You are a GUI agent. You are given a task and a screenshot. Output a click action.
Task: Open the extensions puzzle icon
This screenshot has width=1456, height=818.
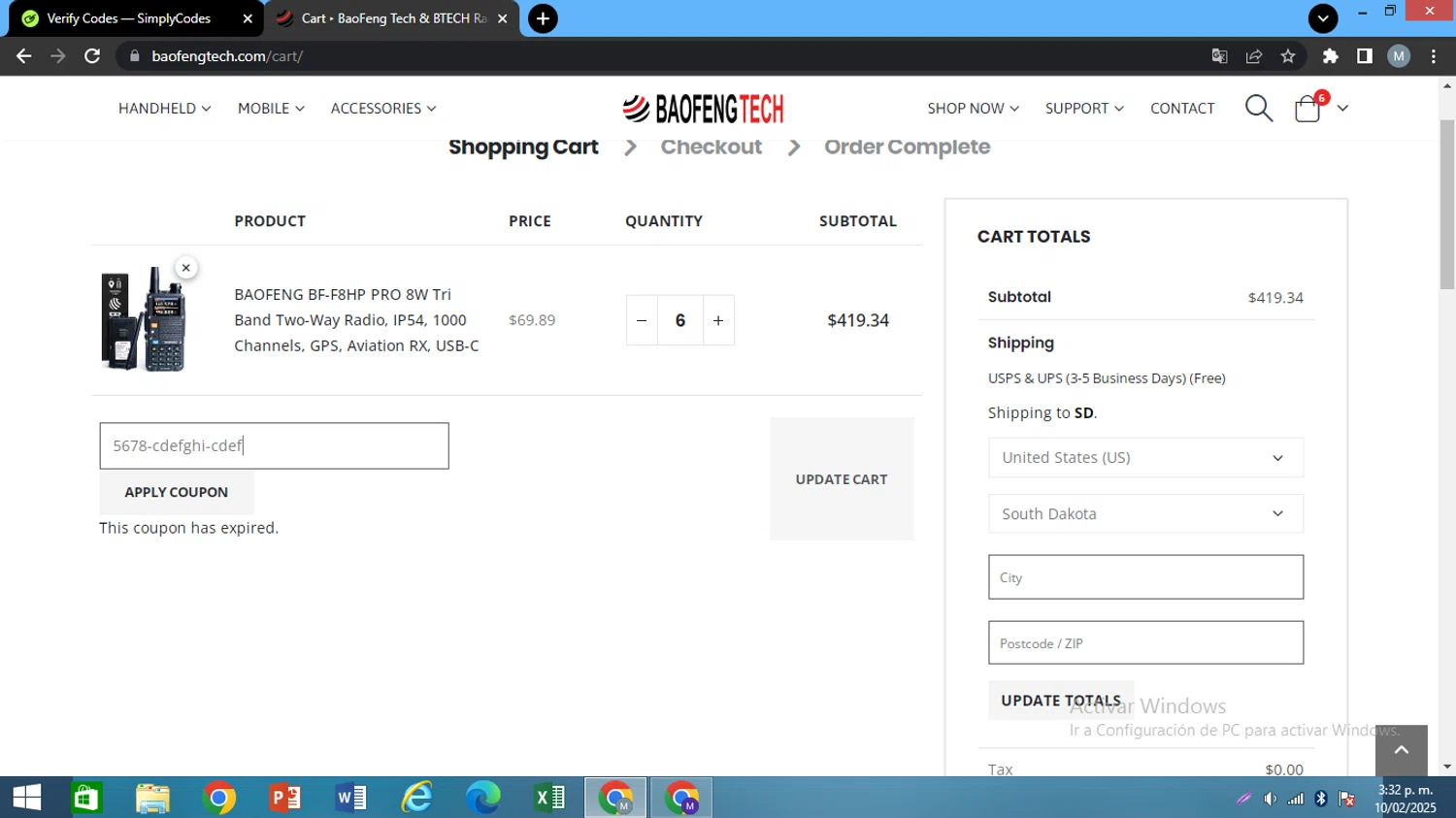[x=1331, y=56]
